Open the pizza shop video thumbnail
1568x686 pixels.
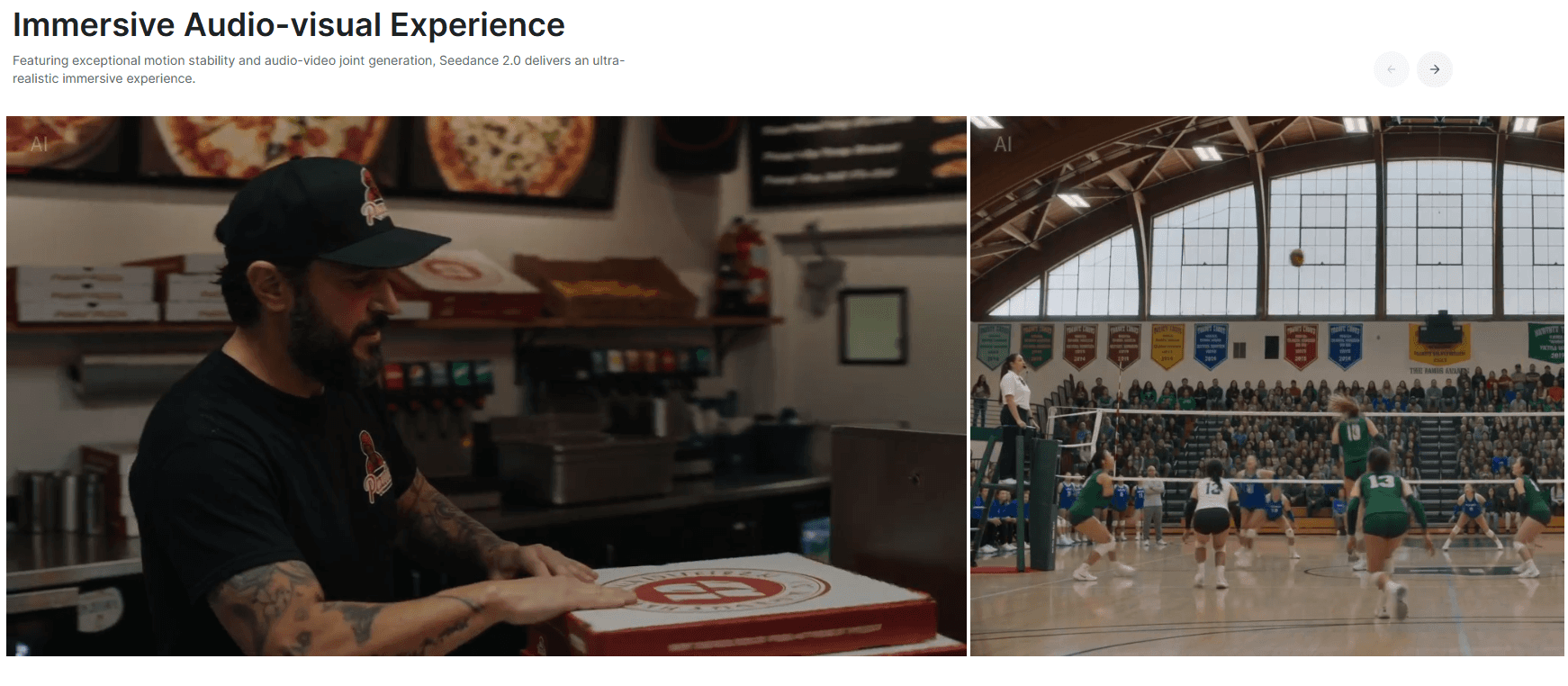(486, 385)
